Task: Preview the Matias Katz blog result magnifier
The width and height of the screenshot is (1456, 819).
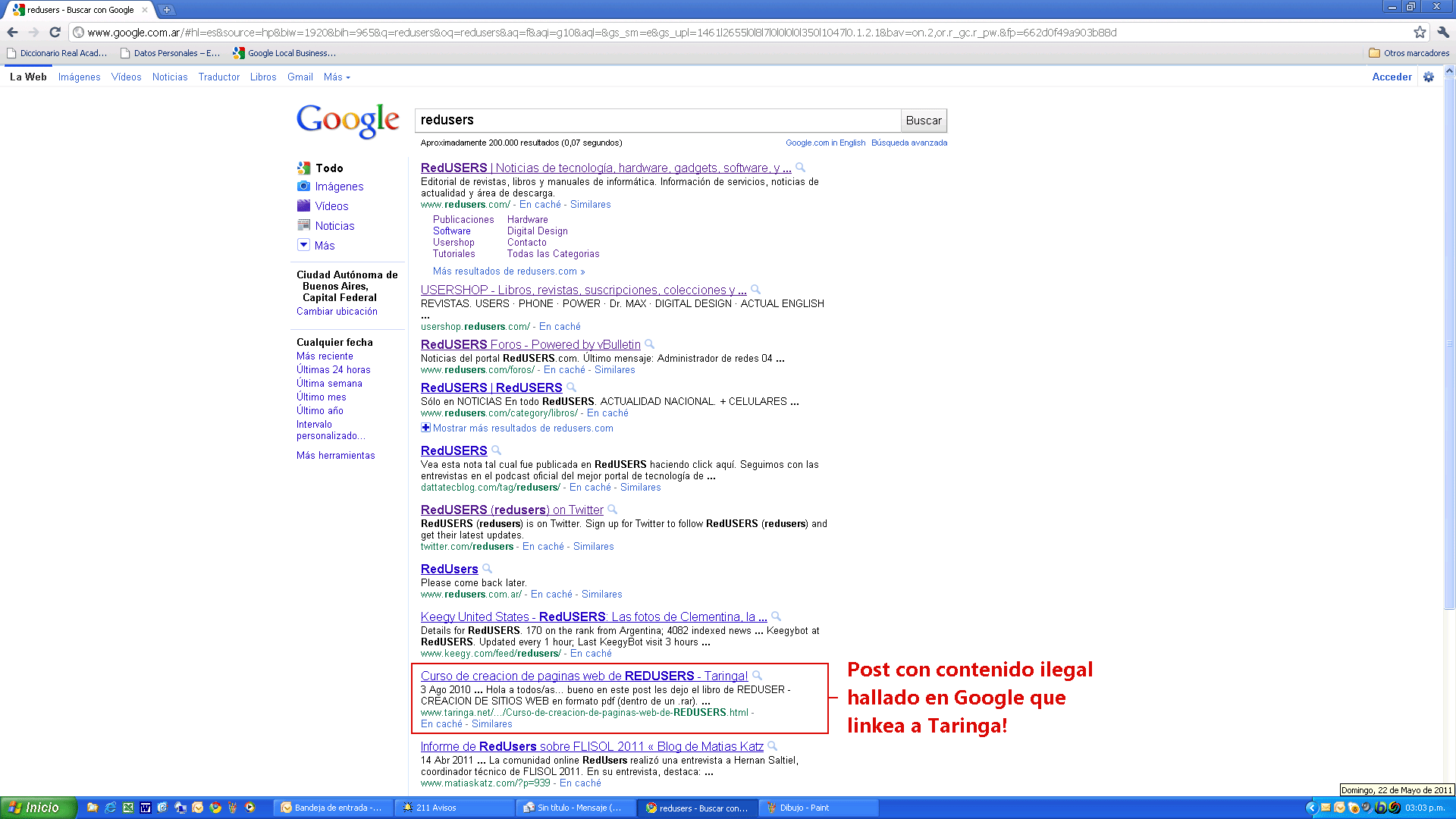Action: click(772, 746)
